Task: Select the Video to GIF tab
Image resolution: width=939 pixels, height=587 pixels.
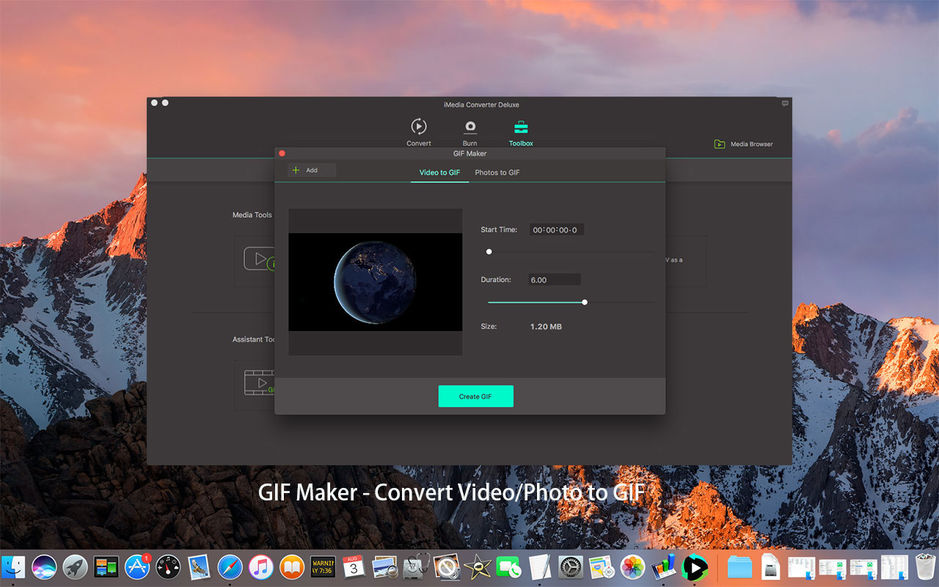Action: (438, 172)
